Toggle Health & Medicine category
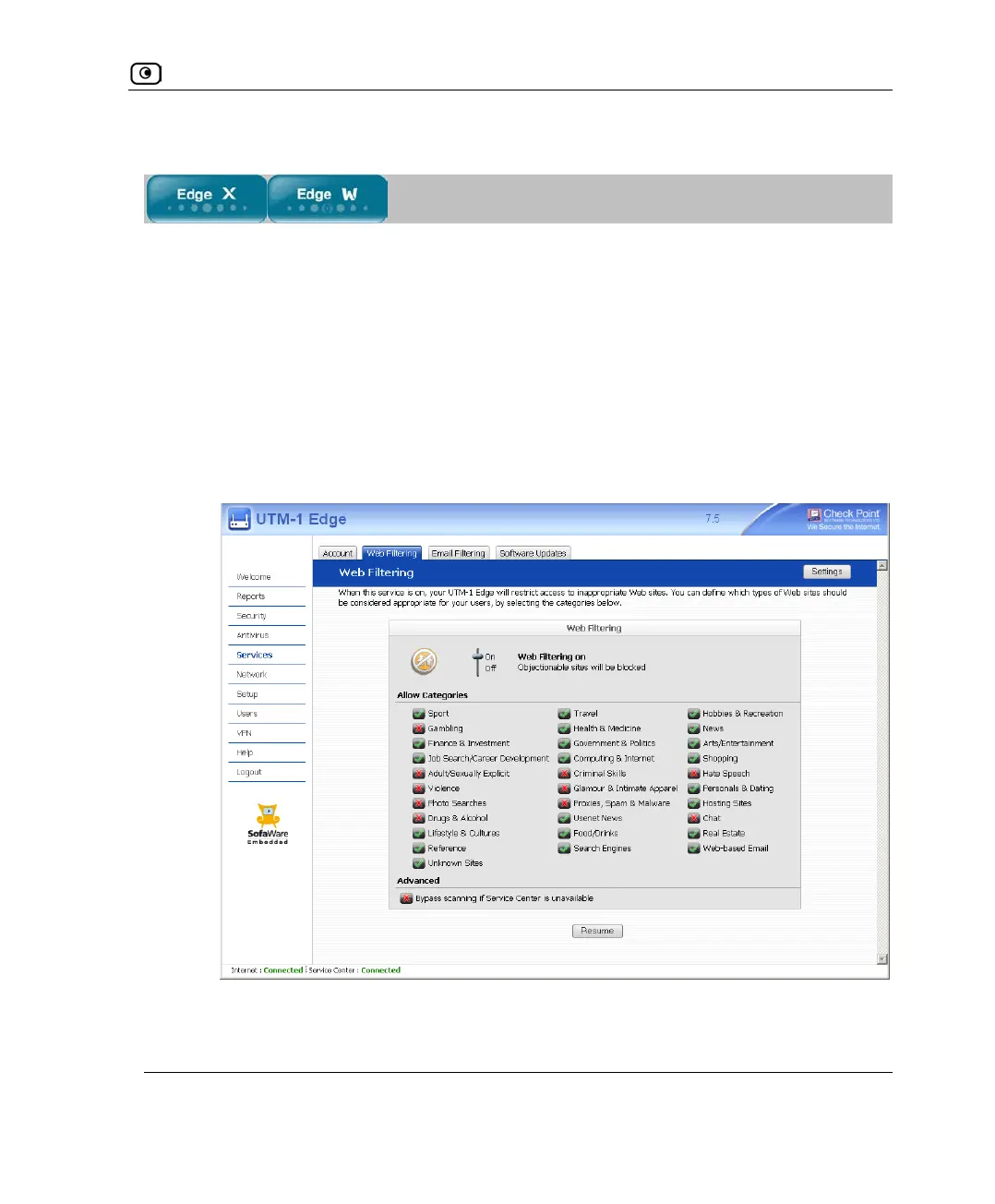The width and height of the screenshot is (995, 1204). point(564,728)
